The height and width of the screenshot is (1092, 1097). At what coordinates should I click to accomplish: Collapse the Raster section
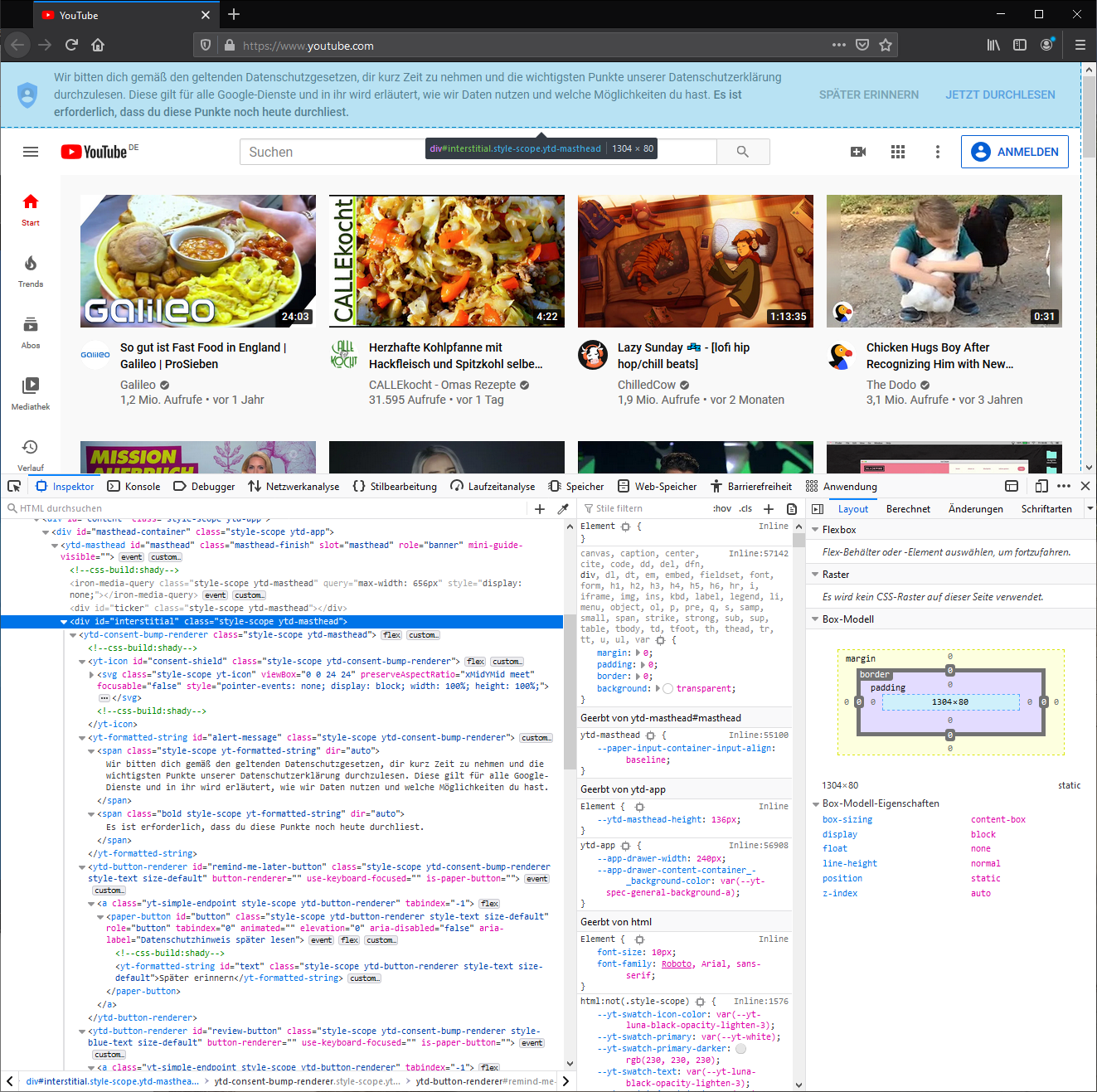point(815,574)
